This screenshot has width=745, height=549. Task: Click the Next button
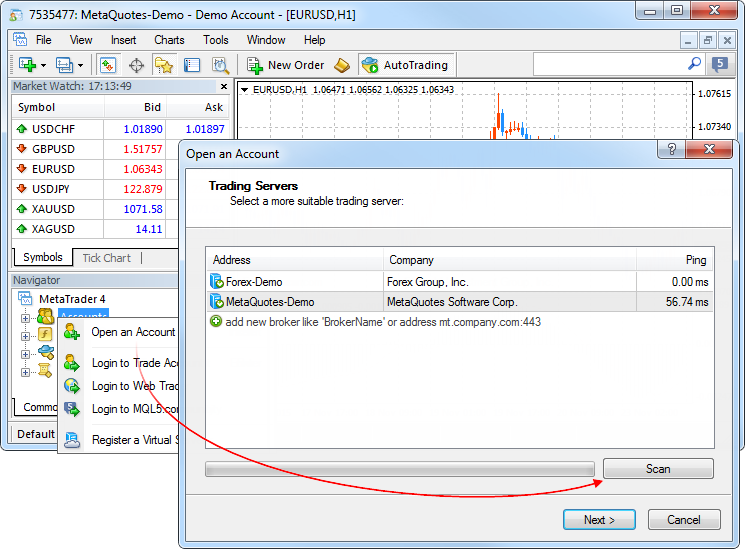(x=599, y=520)
